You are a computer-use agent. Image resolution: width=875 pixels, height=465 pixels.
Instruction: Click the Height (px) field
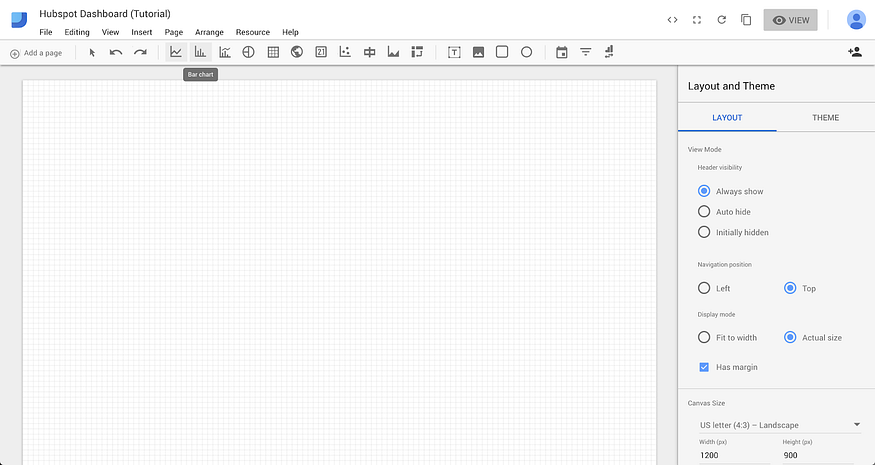tap(818, 455)
